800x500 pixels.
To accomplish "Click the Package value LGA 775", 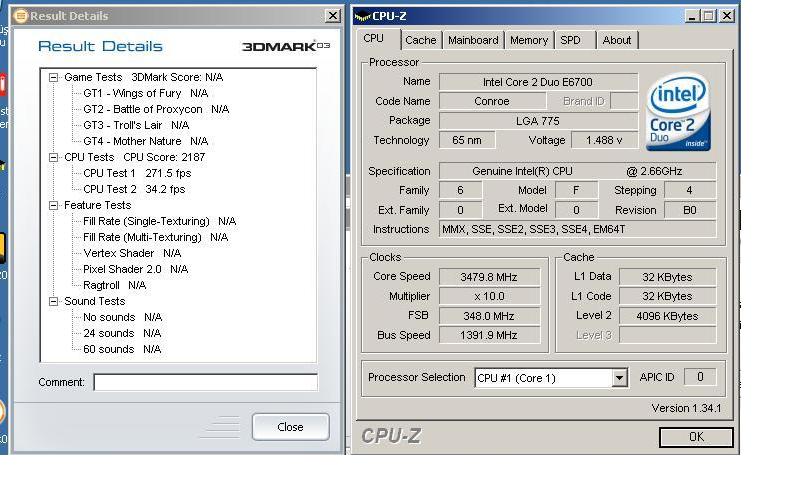I will click(538, 121).
